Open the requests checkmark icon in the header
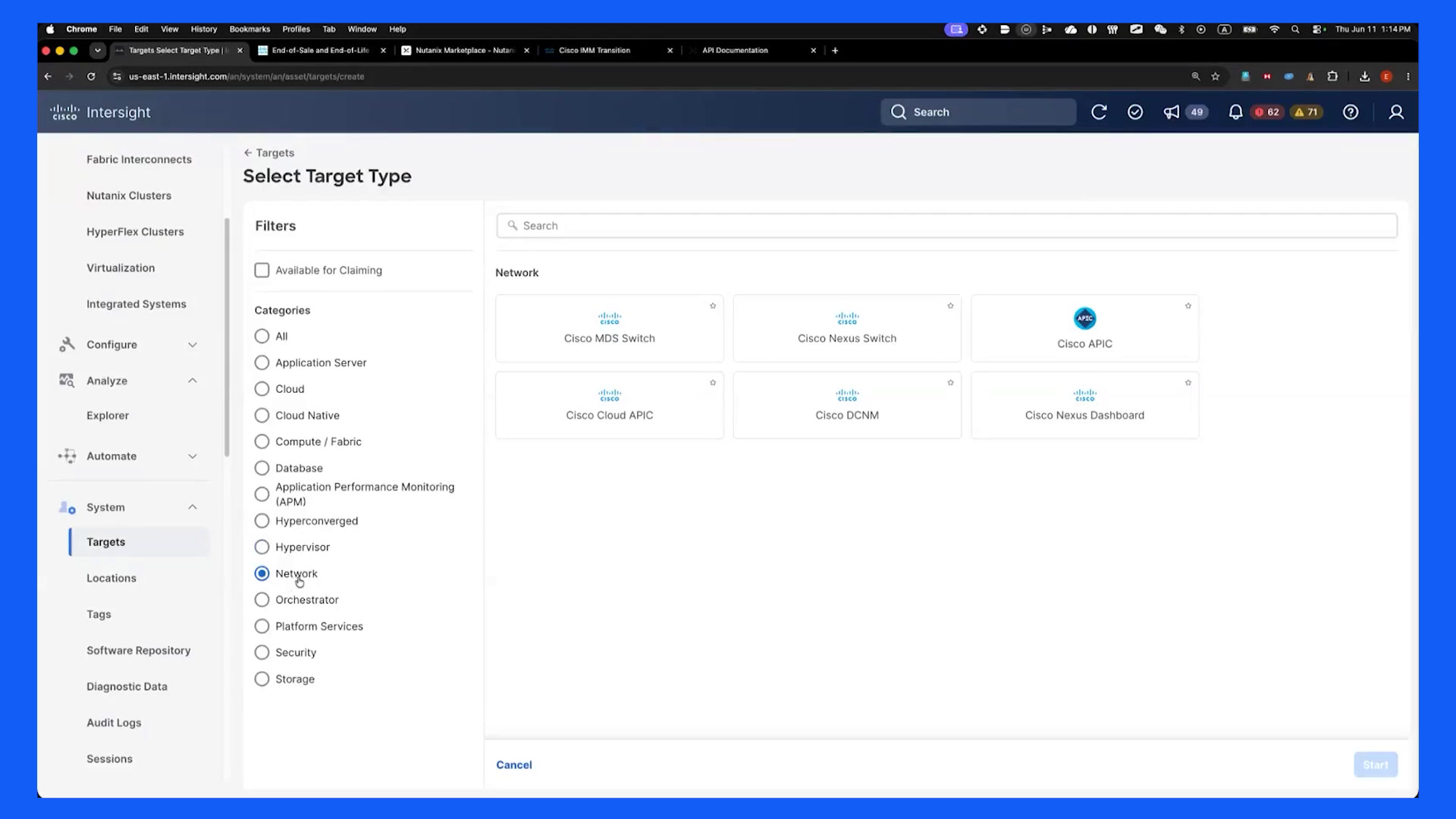 [1135, 112]
